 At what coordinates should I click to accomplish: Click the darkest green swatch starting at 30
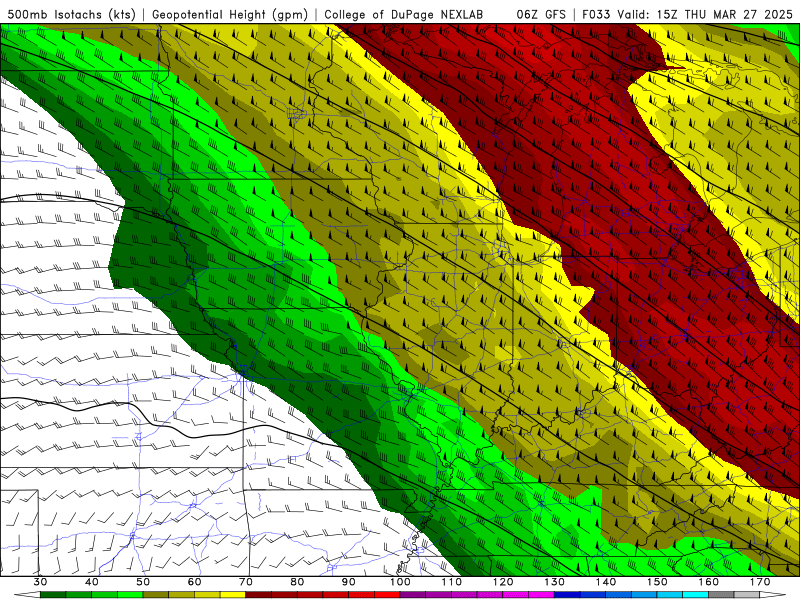click(53, 595)
